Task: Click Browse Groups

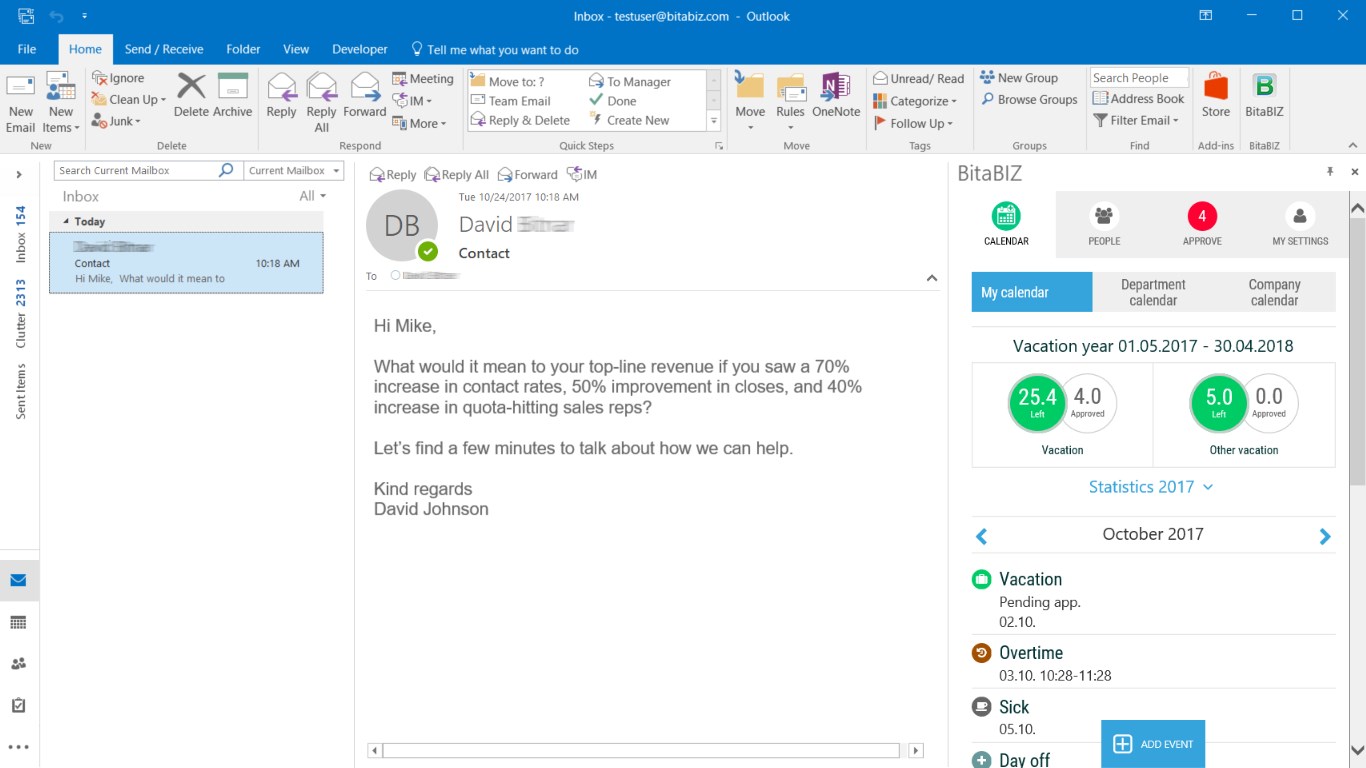Action: (1029, 100)
